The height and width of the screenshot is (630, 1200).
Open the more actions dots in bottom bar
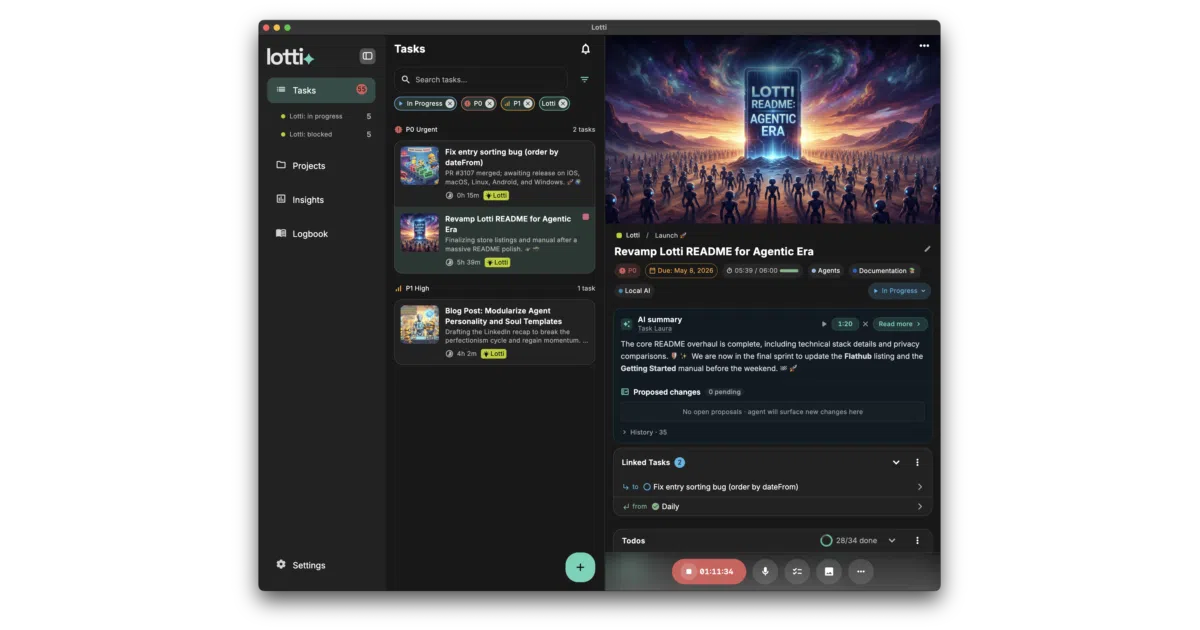[861, 571]
